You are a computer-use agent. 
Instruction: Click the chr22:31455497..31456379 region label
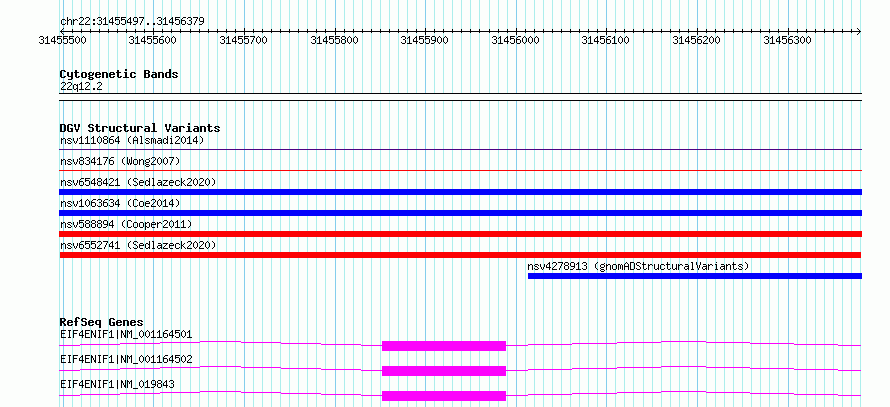pos(132,22)
